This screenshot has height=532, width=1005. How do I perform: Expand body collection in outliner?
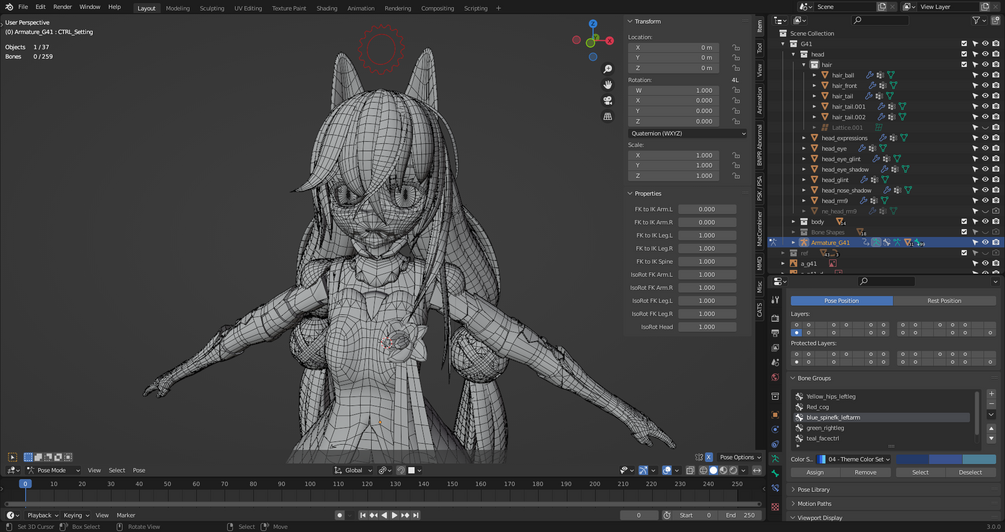pos(793,222)
